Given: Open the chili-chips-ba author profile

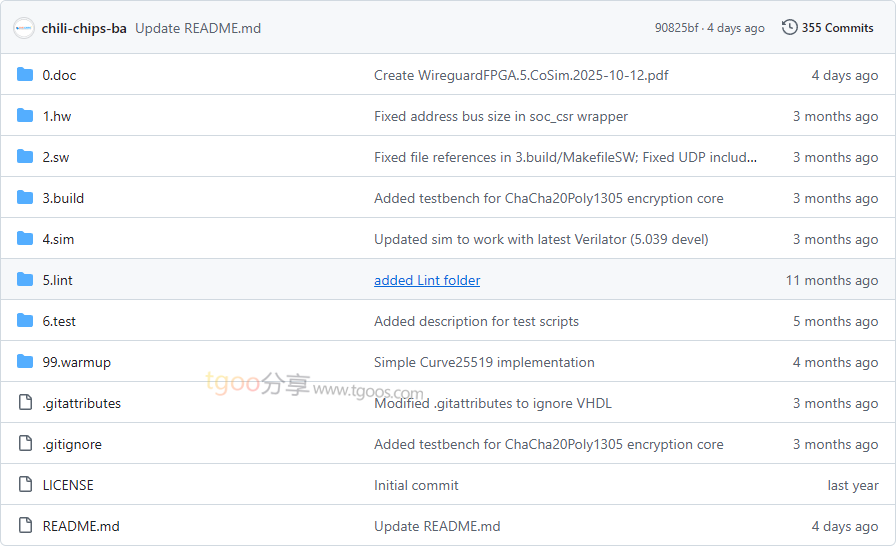Looking at the screenshot, I should pyautogui.click(x=84, y=28).
